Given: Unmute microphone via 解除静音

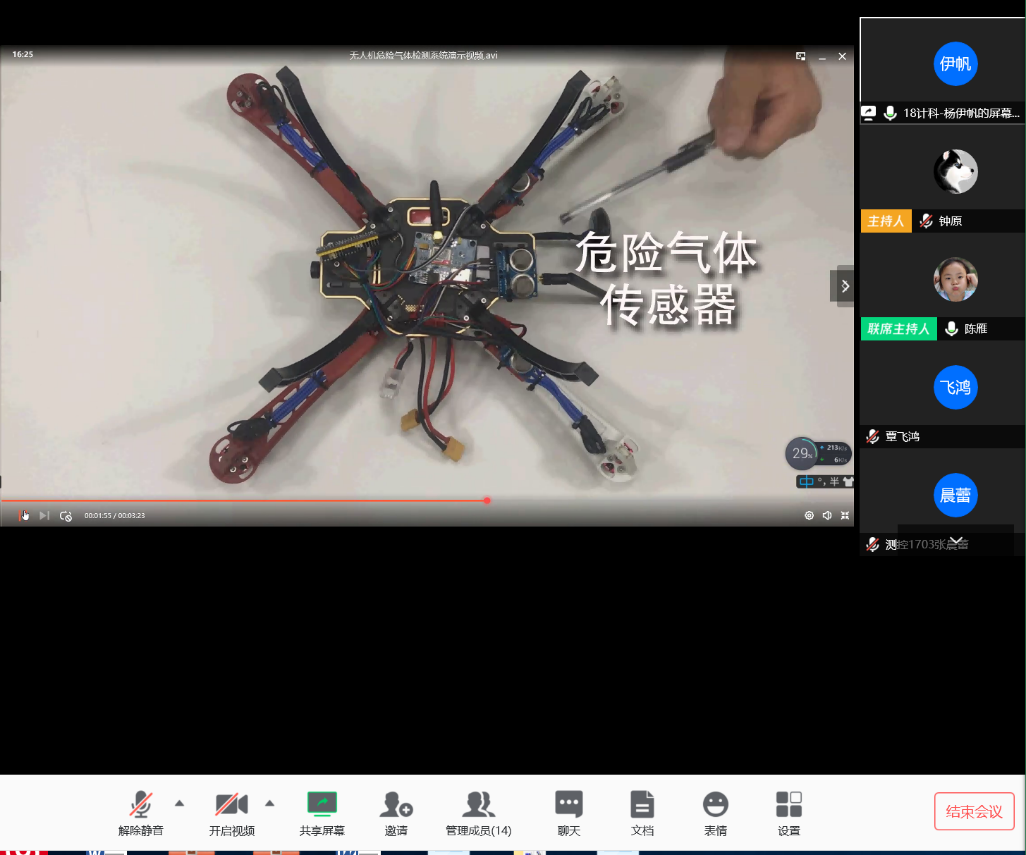Looking at the screenshot, I should (141, 813).
